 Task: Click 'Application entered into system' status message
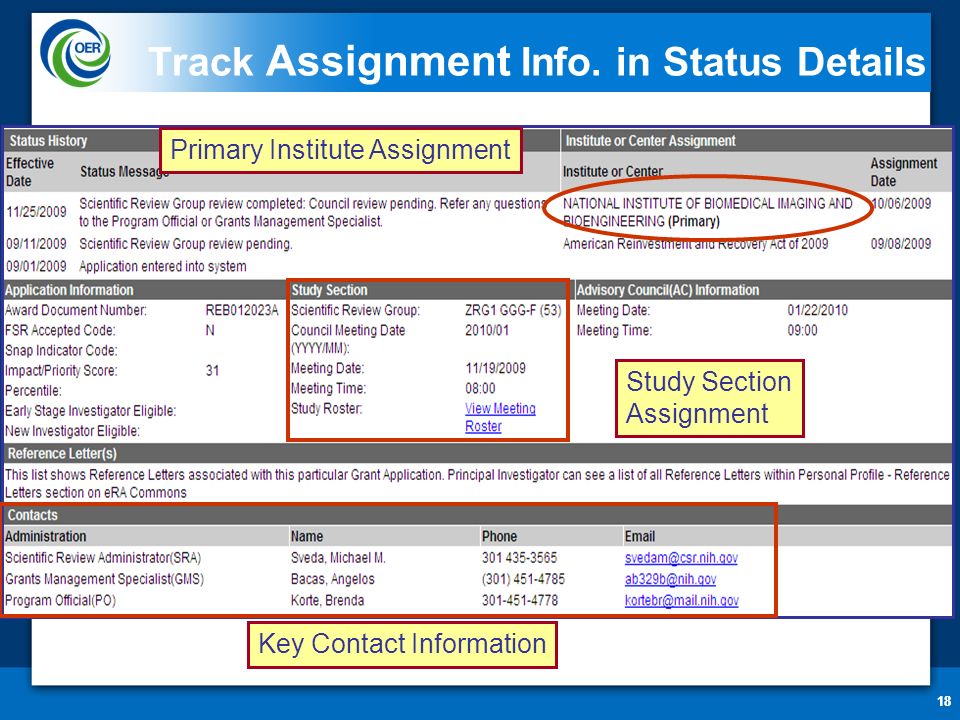[163, 266]
